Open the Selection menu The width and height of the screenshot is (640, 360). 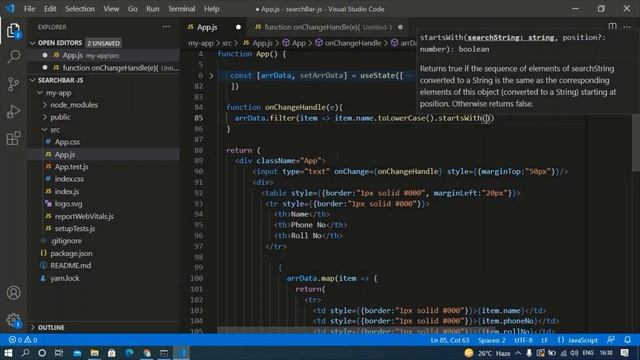pos(80,9)
